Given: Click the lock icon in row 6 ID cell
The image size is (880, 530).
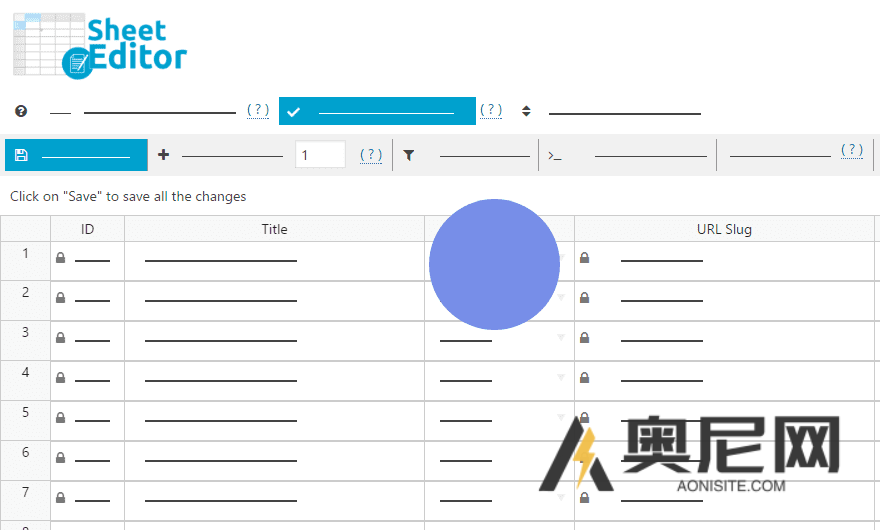Looking at the screenshot, I should click(61, 458).
